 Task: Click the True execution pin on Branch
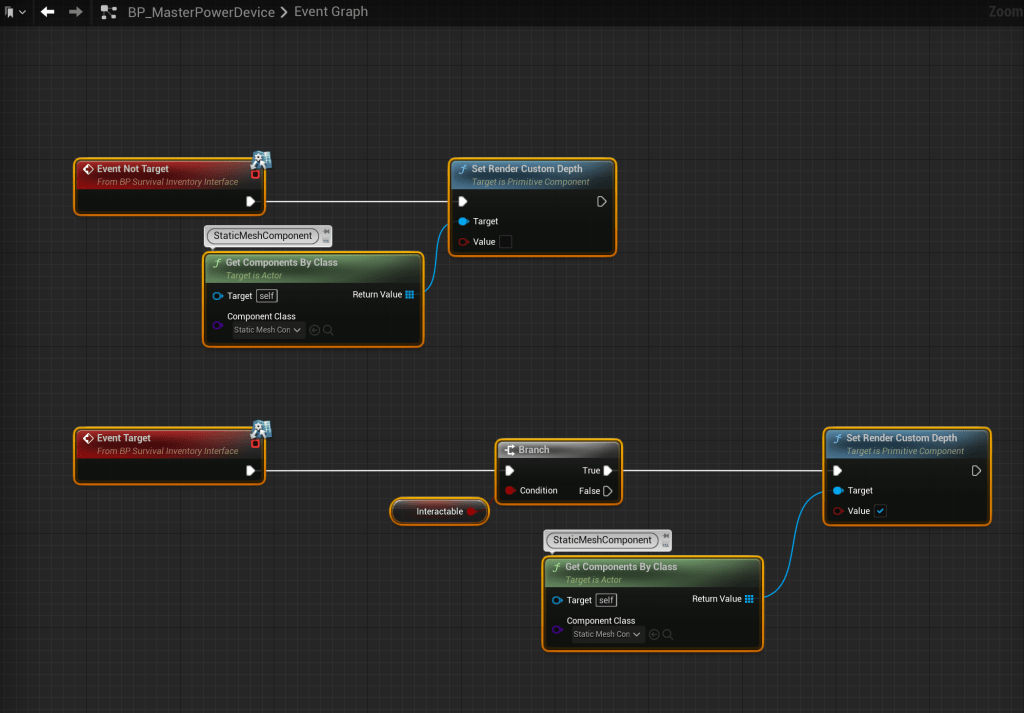(607, 470)
